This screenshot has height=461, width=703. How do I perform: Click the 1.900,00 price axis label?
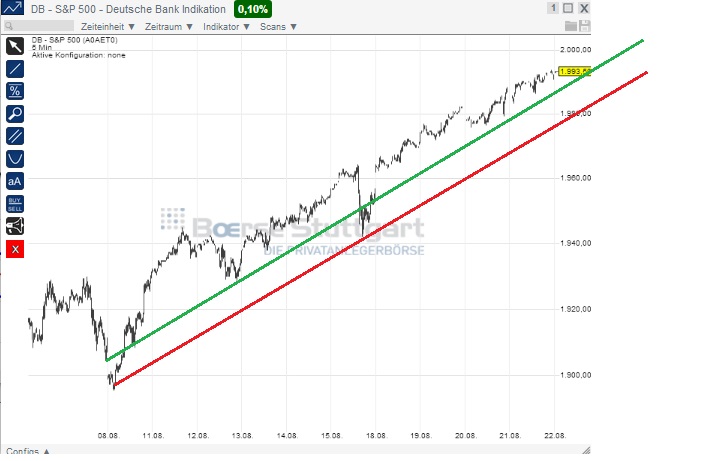click(576, 375)
